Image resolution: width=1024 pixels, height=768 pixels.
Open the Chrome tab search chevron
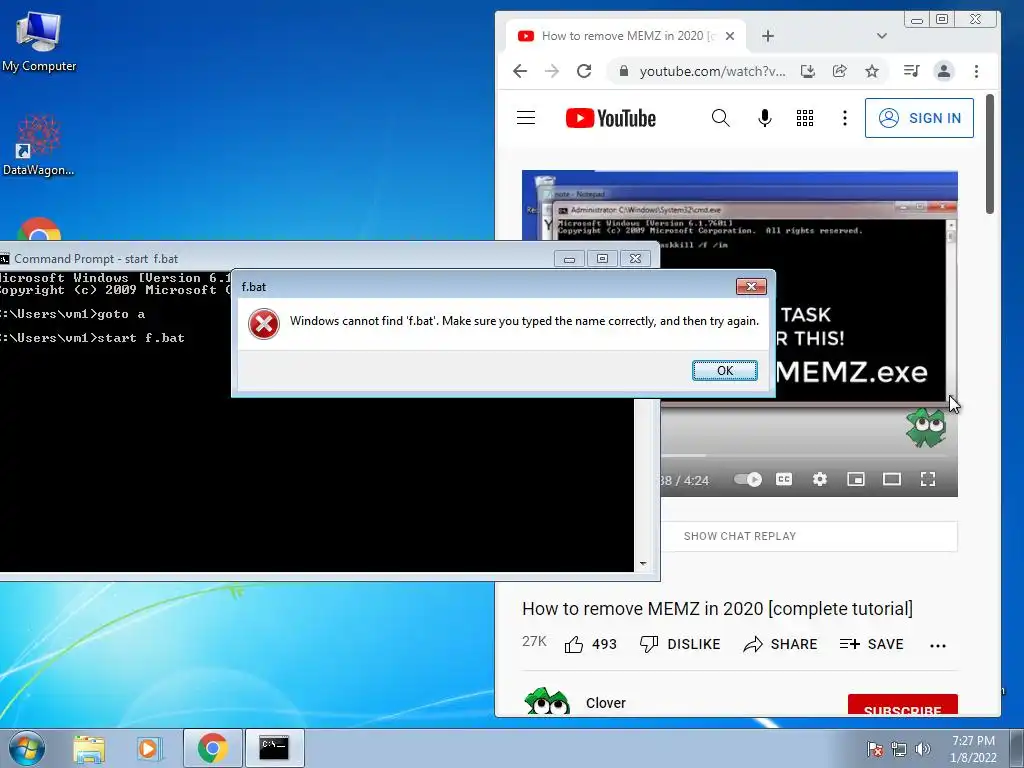pyautogui.click(x=882, y=36)
